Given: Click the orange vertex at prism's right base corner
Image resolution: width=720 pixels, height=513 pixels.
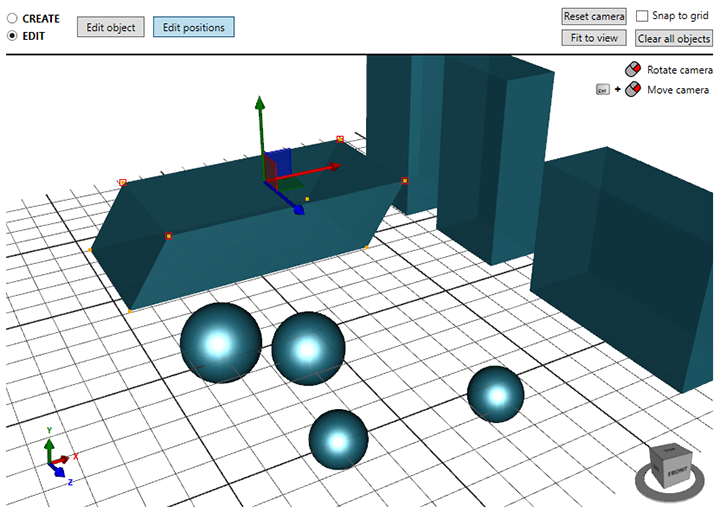Looking at the screenshot, I should [367, 248].
